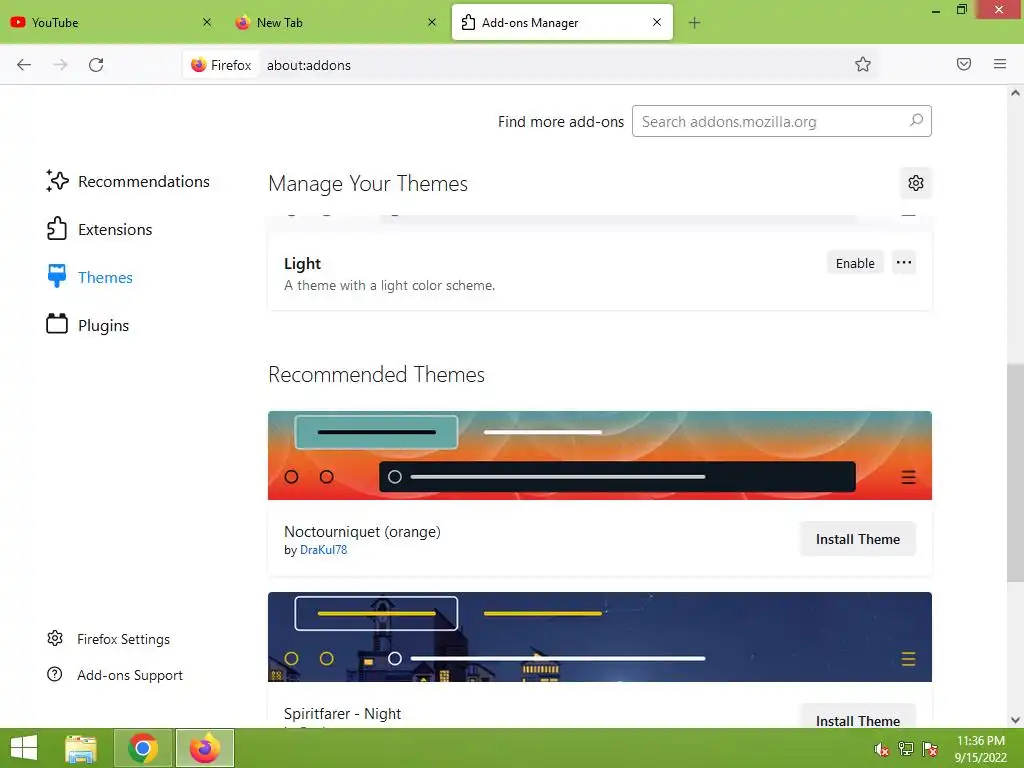Close the YouTube tab
Screen dimensions: 1024x768
(x=207, y=22)
